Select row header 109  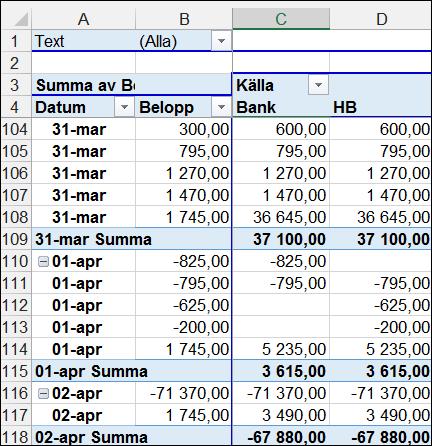tap(16, 239)
